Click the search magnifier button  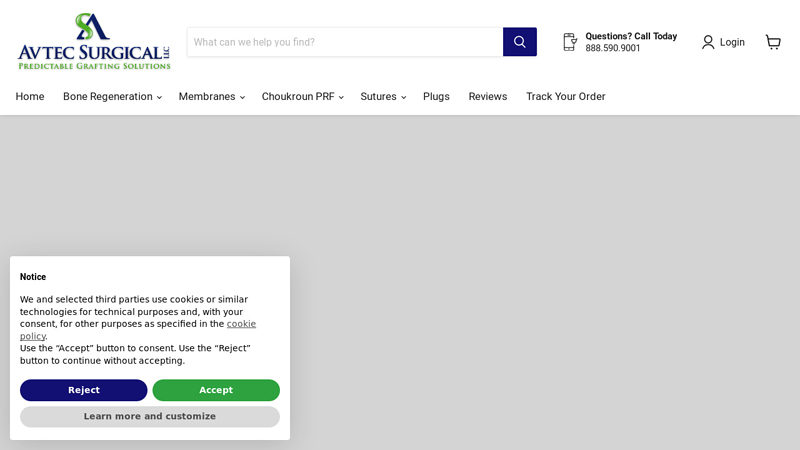[x=519, y=42]
